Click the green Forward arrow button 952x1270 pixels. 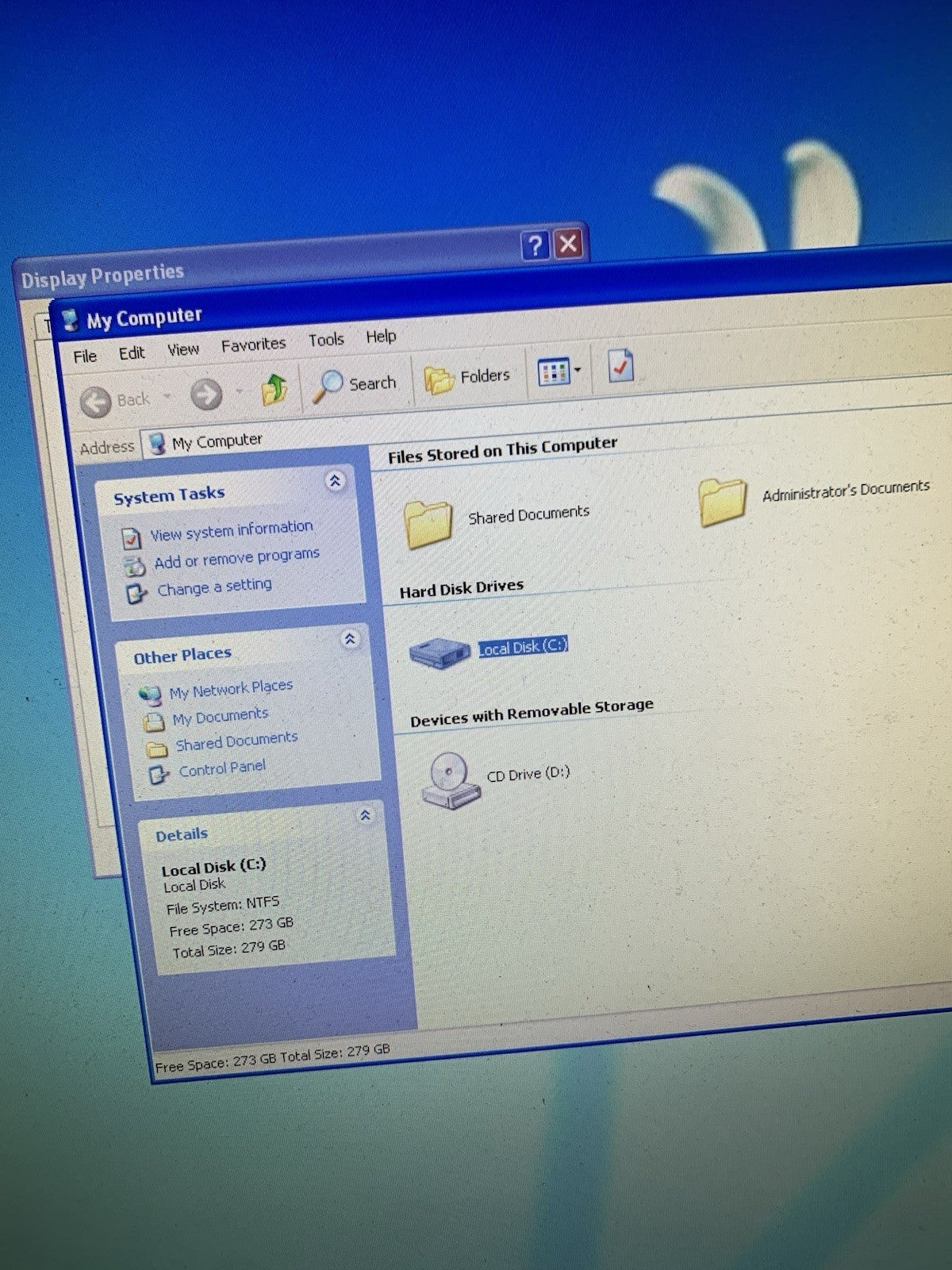click(x=206, y=394)
